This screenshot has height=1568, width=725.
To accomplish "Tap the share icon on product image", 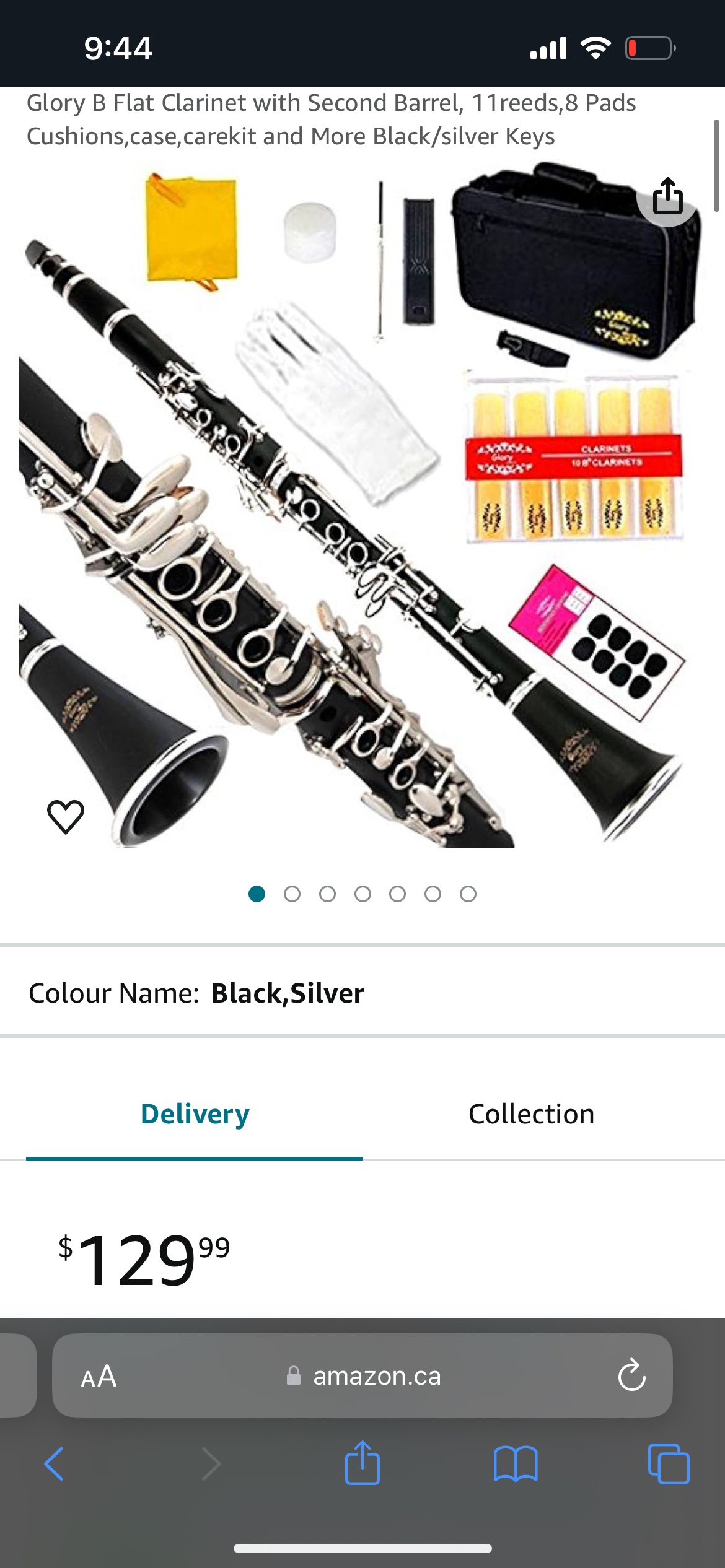I will click(668, 196).
